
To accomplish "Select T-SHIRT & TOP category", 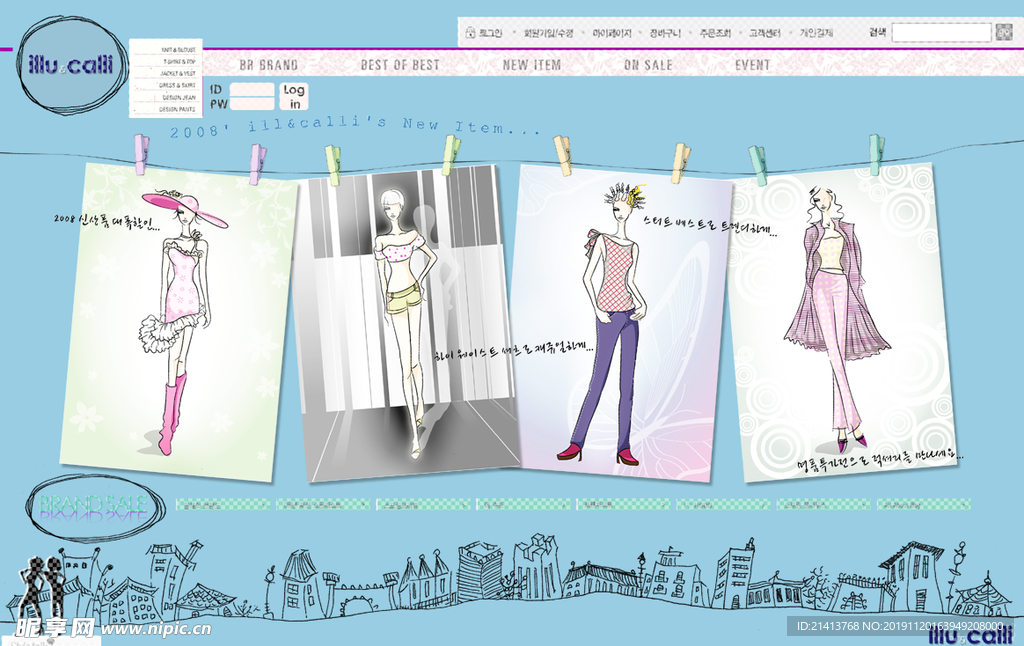I will [179, 61].
